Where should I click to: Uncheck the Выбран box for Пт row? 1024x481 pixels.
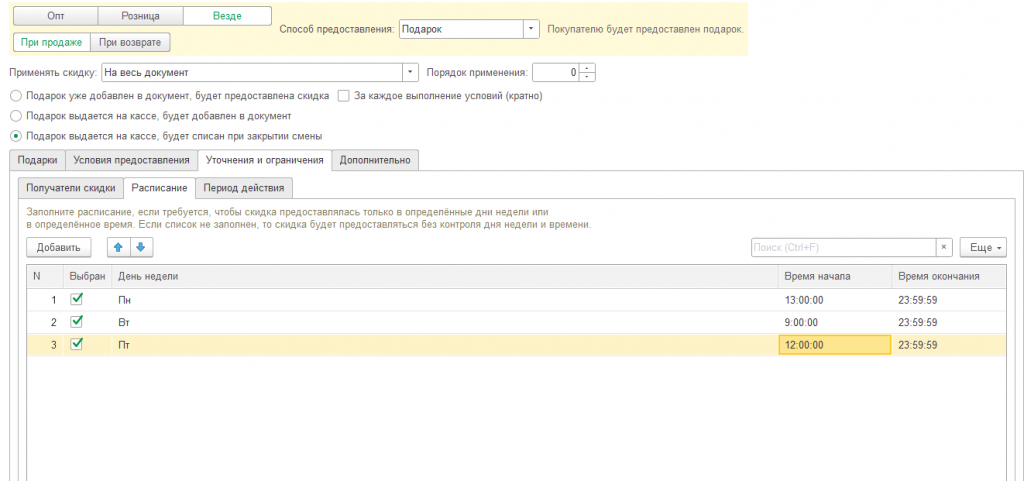pyautogui.click(x=76, y=343)
